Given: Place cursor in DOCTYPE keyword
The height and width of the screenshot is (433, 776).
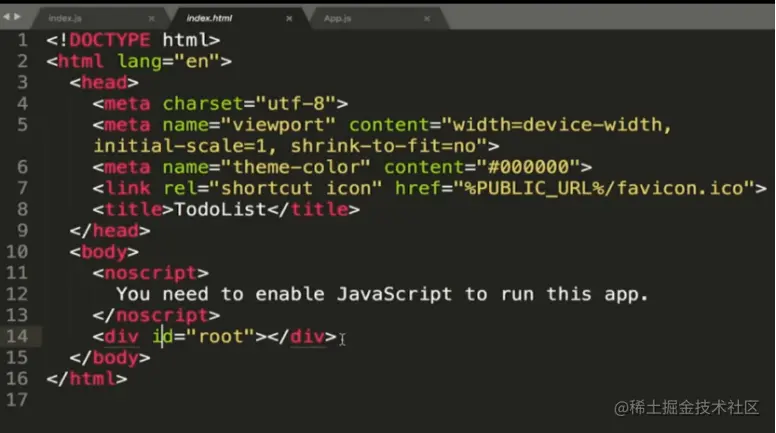Looking at the screenshot, I should pos(110,40).
